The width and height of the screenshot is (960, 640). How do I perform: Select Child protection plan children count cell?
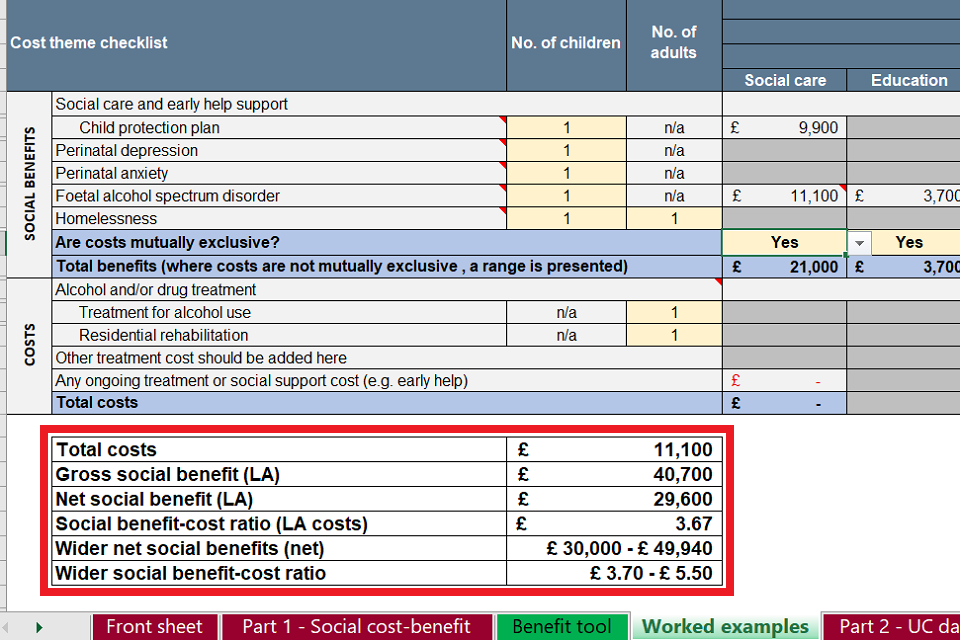566,128
